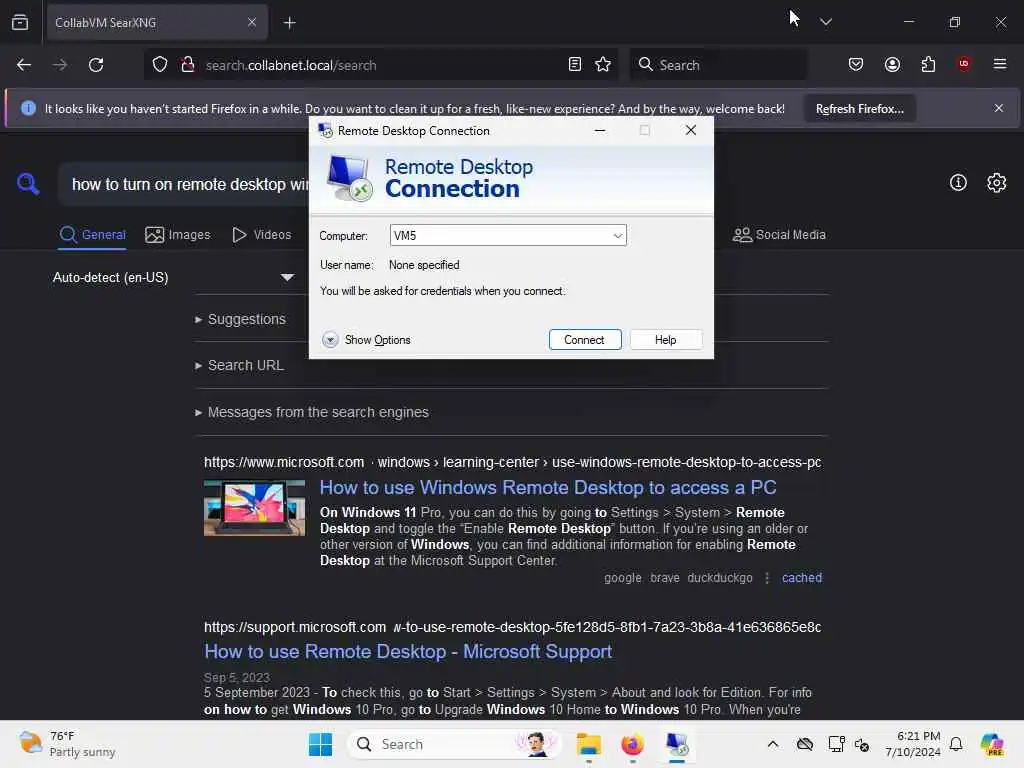The height and width of the screenshot is (768, 1024).
Task: Click the insecure connection padlock icon
Action: [x=187, y=65]
